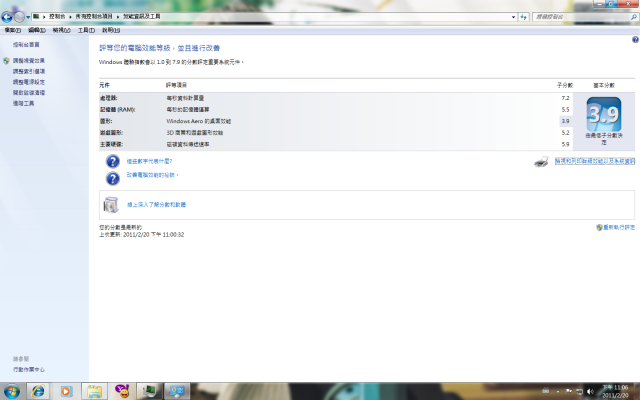
Task: Open the 行動作業中心 link under See also
Action: (x=29, y=369)
